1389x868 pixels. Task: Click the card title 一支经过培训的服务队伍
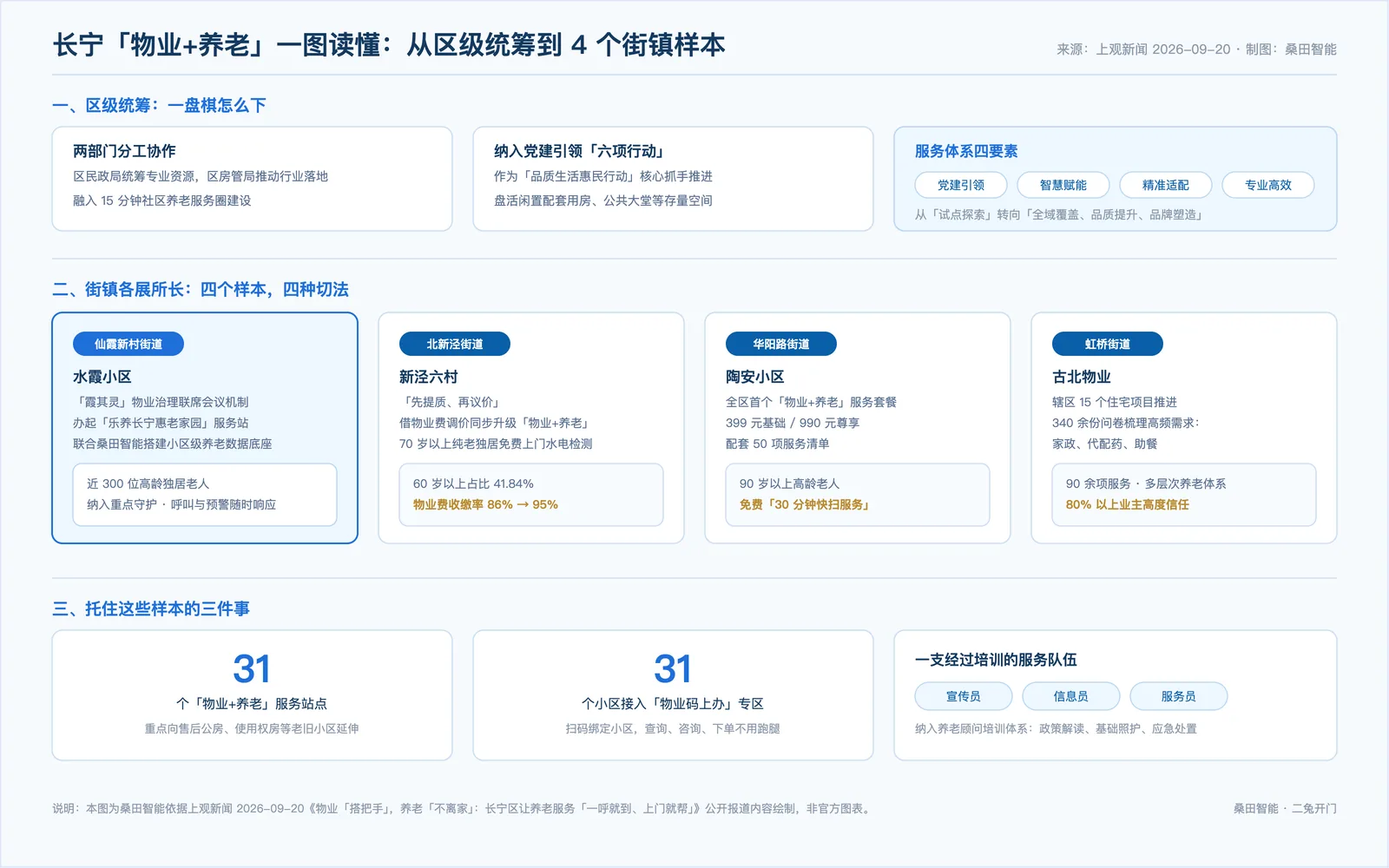[996, 660]
